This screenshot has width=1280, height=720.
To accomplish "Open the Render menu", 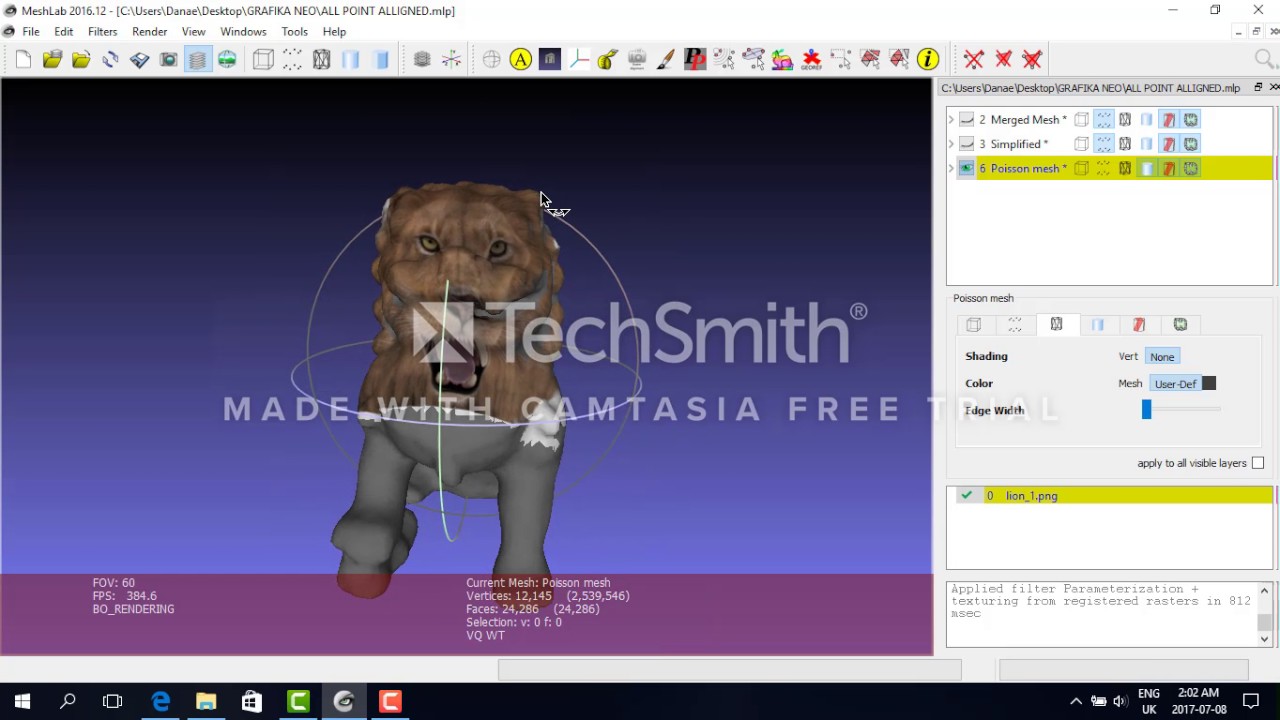I will pyautogui.click(x=150, y=32).
